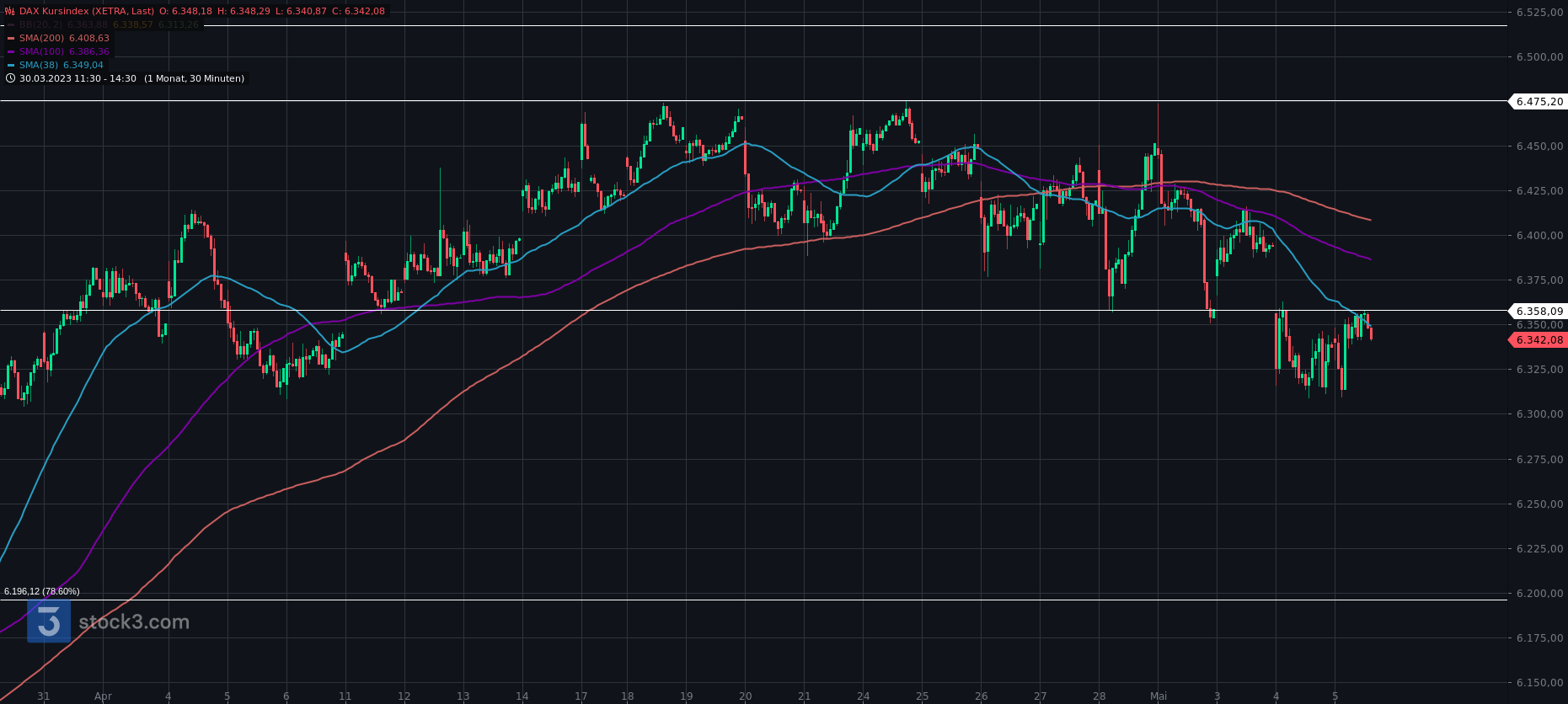The image size is (1568, 704).
Task: Click date 21 on the time axis
Action: coord(805,696)
